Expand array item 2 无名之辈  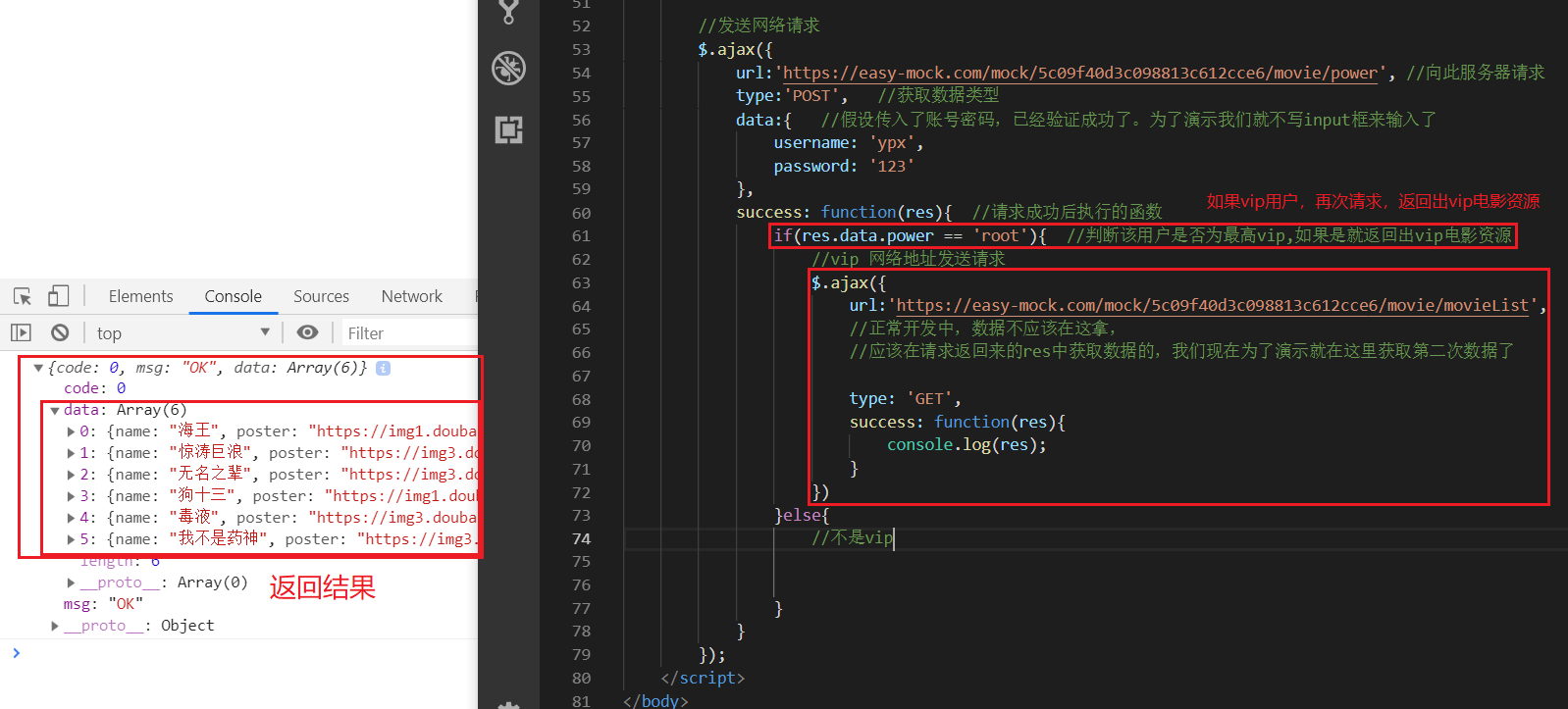click(x=71, y=475)
